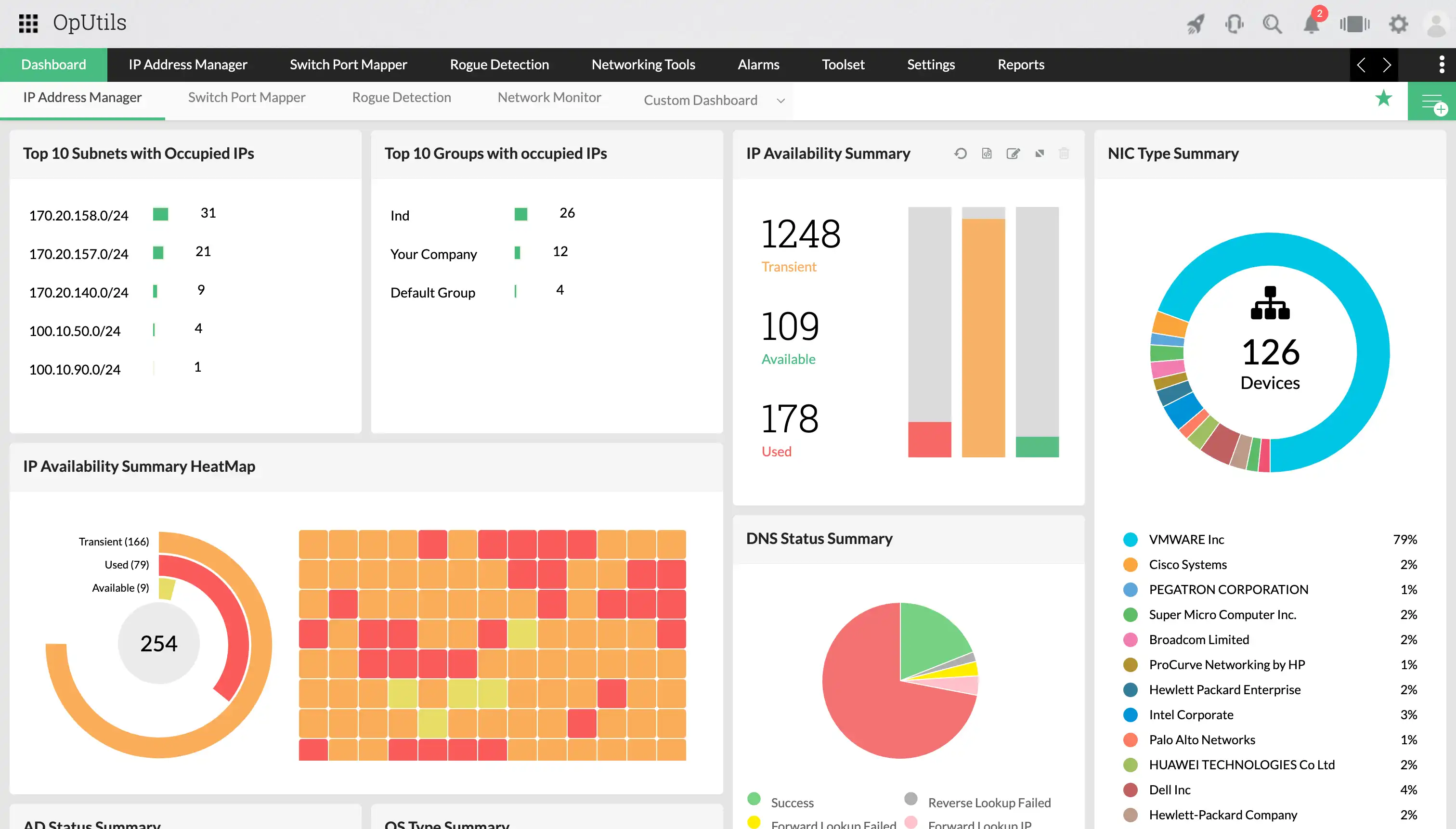This screenshot has height=829, width=1456.
Task: Select the 170.20.158.0/24 subnet link
Action: point(78,215)
